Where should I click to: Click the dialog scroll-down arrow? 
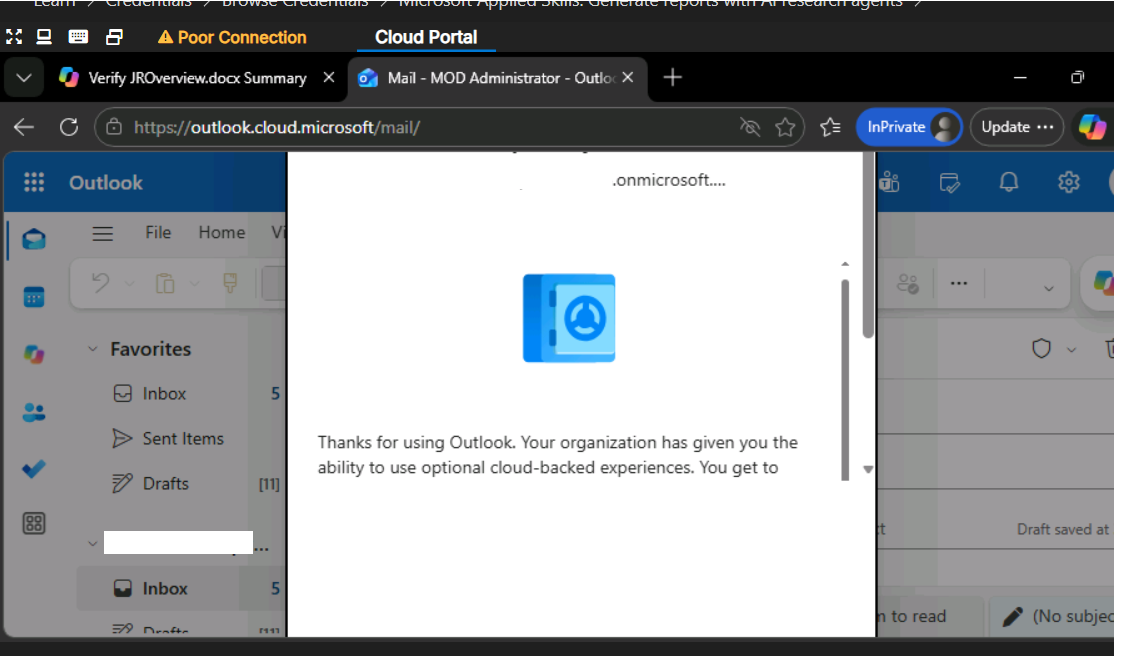click(868, 470)
